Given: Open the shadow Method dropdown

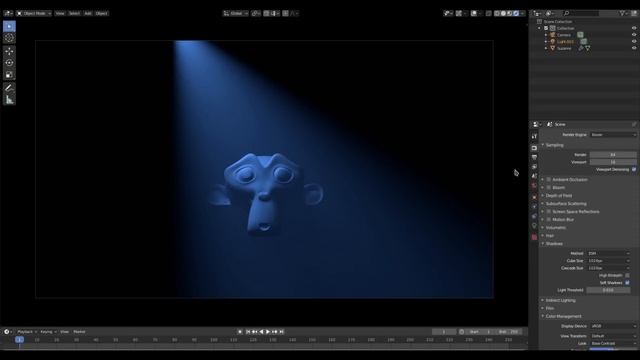Looking at the screenshot, I should click(x=608, y=253).
